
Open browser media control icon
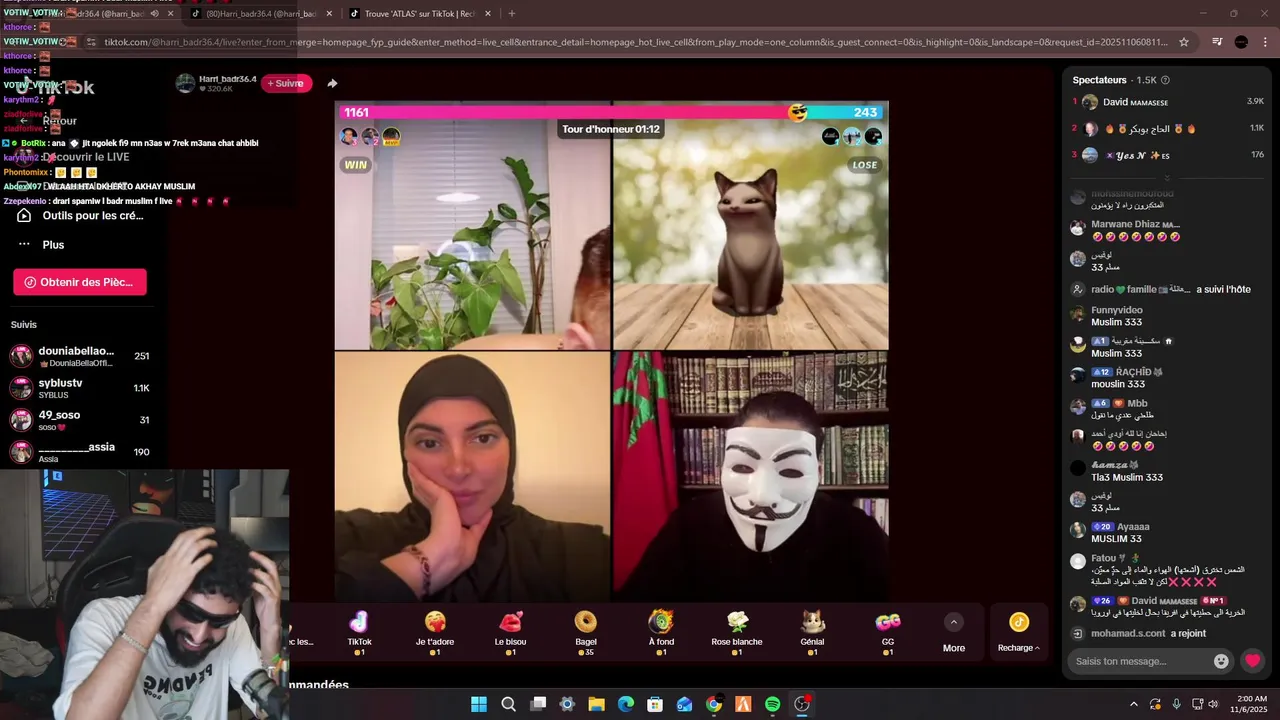(x=1217, y=42)
